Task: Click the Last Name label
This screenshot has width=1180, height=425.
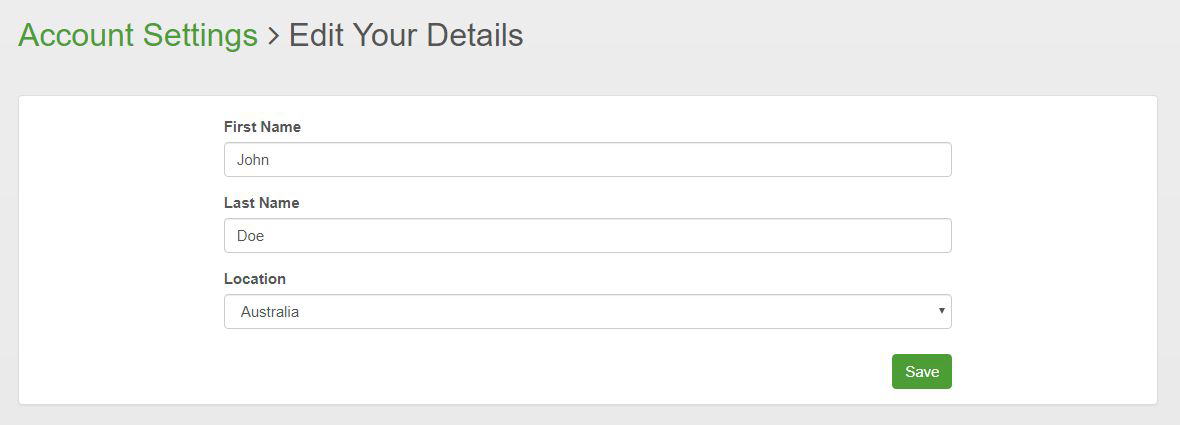Action: [x=261, y=203]
